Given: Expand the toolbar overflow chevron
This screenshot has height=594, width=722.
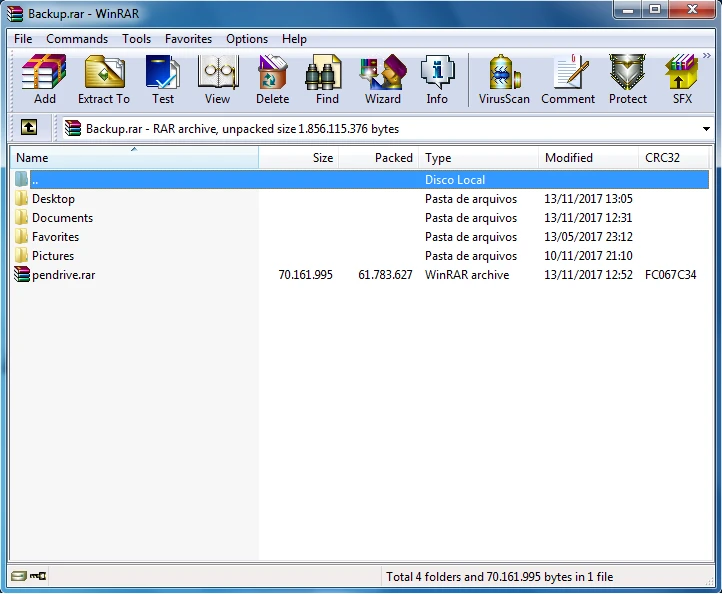Looking at the screenshot, I should [x=707, y=55].
